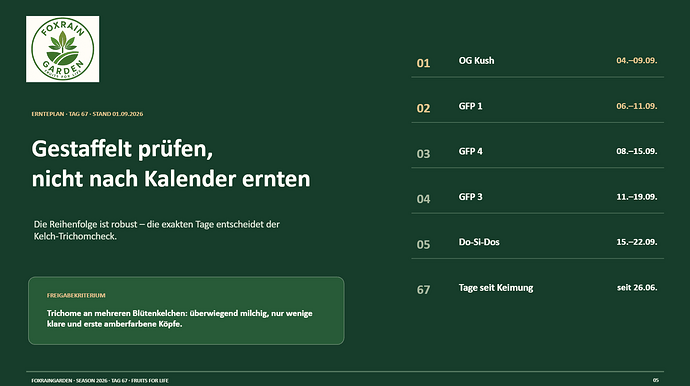Screen dimensions: 690x386
Task: Click the Foxrain Garden logo
Action: [x=62, y=49]
